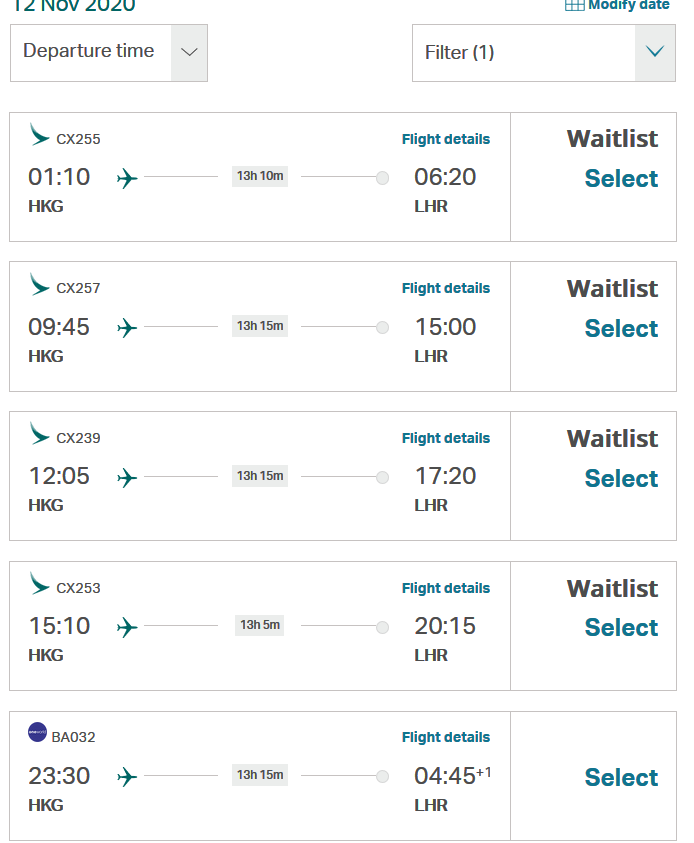Open Flight details for CX255
Image resolution: width=694 pixels, height=843 pixels.
pos(446,139)
